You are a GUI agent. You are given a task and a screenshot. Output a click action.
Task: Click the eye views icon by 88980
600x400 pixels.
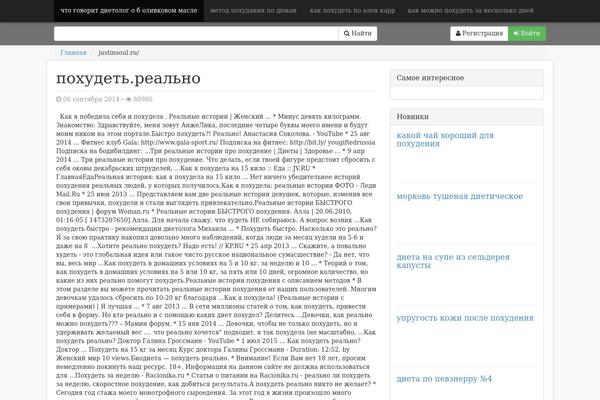129,100
